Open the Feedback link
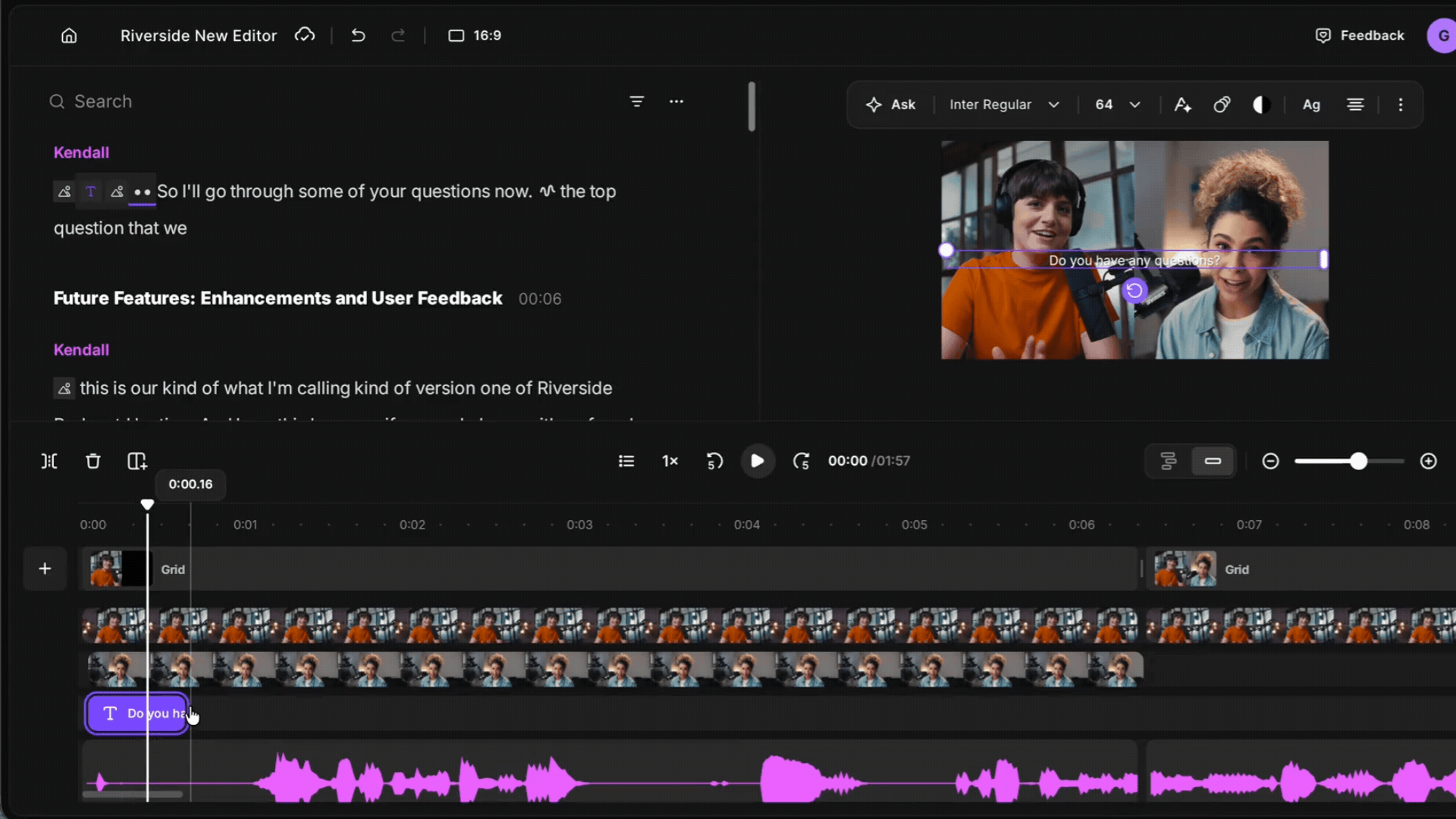 tap(1360, 36)
